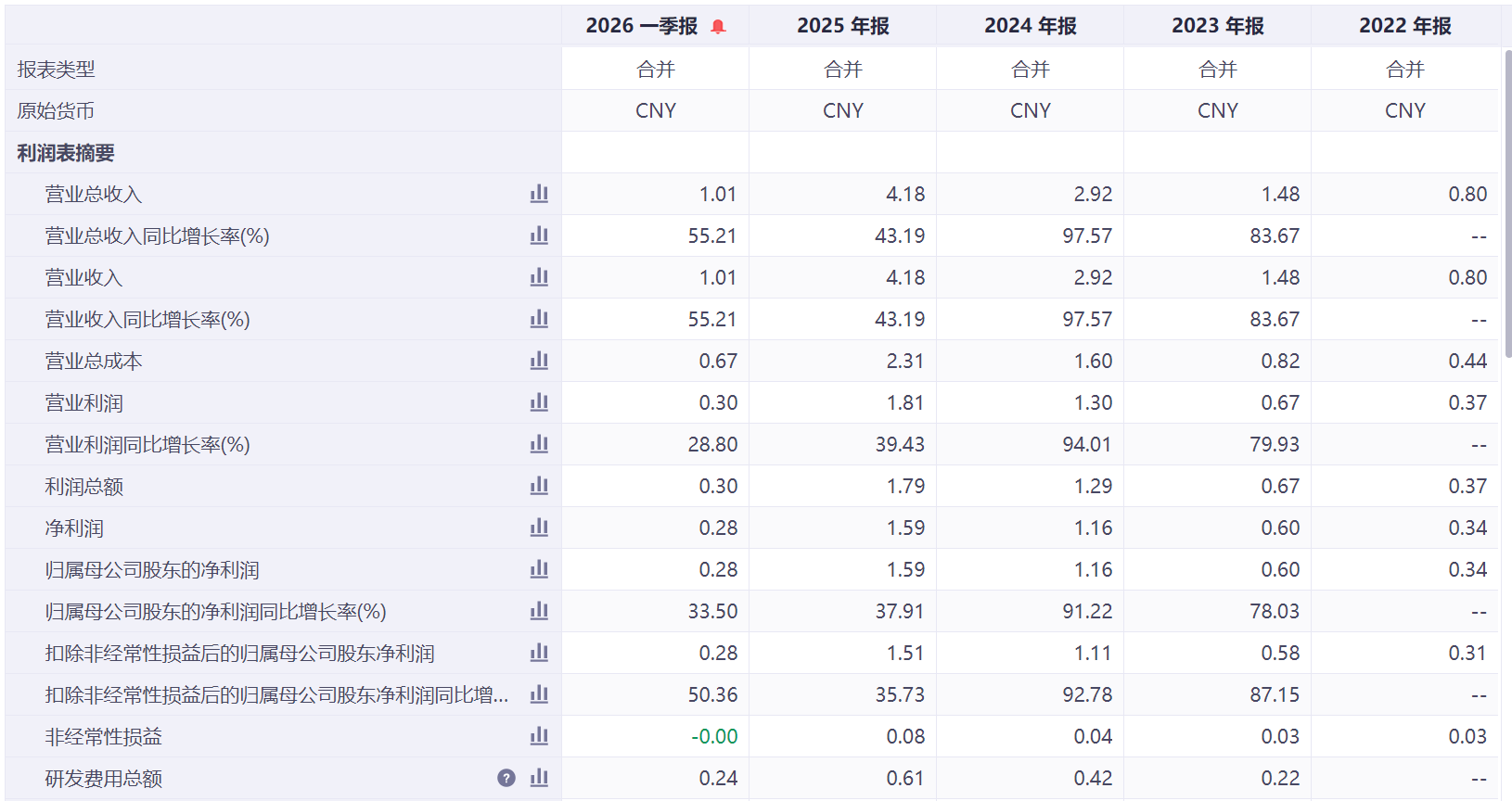Viewport: 1512px width, 801px height.
Task: Click 0.61 in 研发费用总额 row
Action: point(905,779)
